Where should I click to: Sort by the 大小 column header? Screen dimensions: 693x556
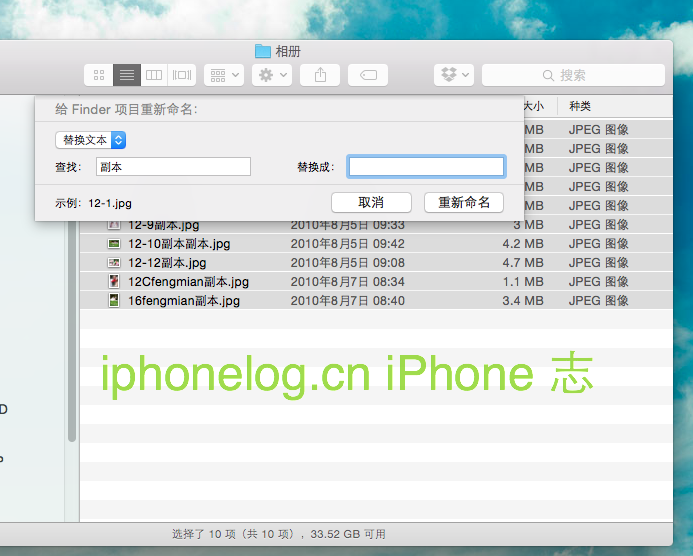click(534, 106)
